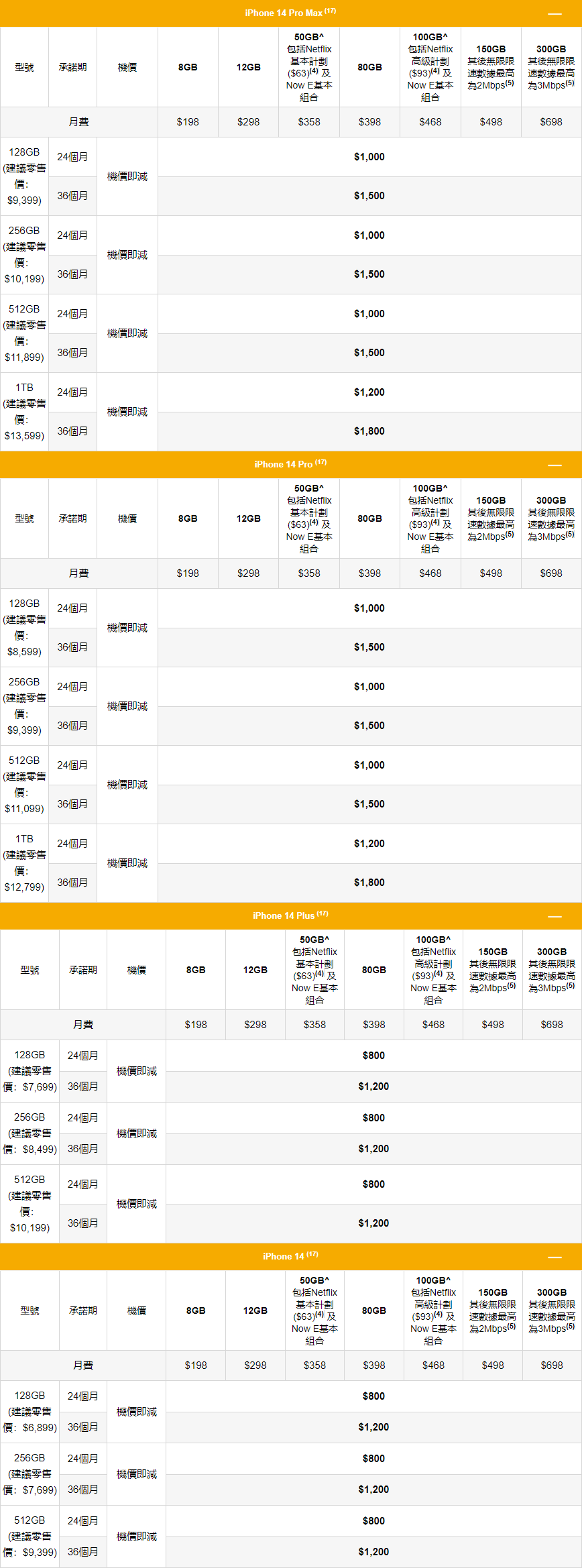
Task: Select the '機價' column header in the Pro Max table
Action: click(x=127, y=67)
